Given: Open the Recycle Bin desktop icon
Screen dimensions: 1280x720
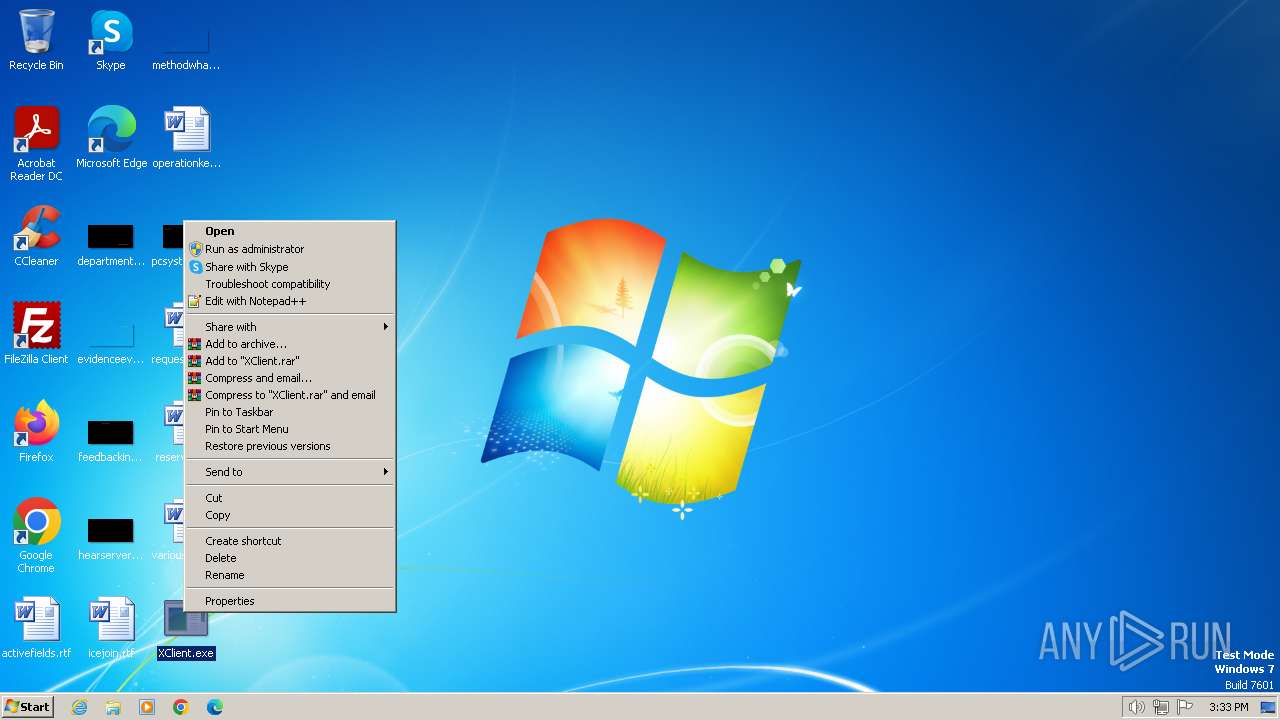Looking at the screenshot, I should coord(36,40).
